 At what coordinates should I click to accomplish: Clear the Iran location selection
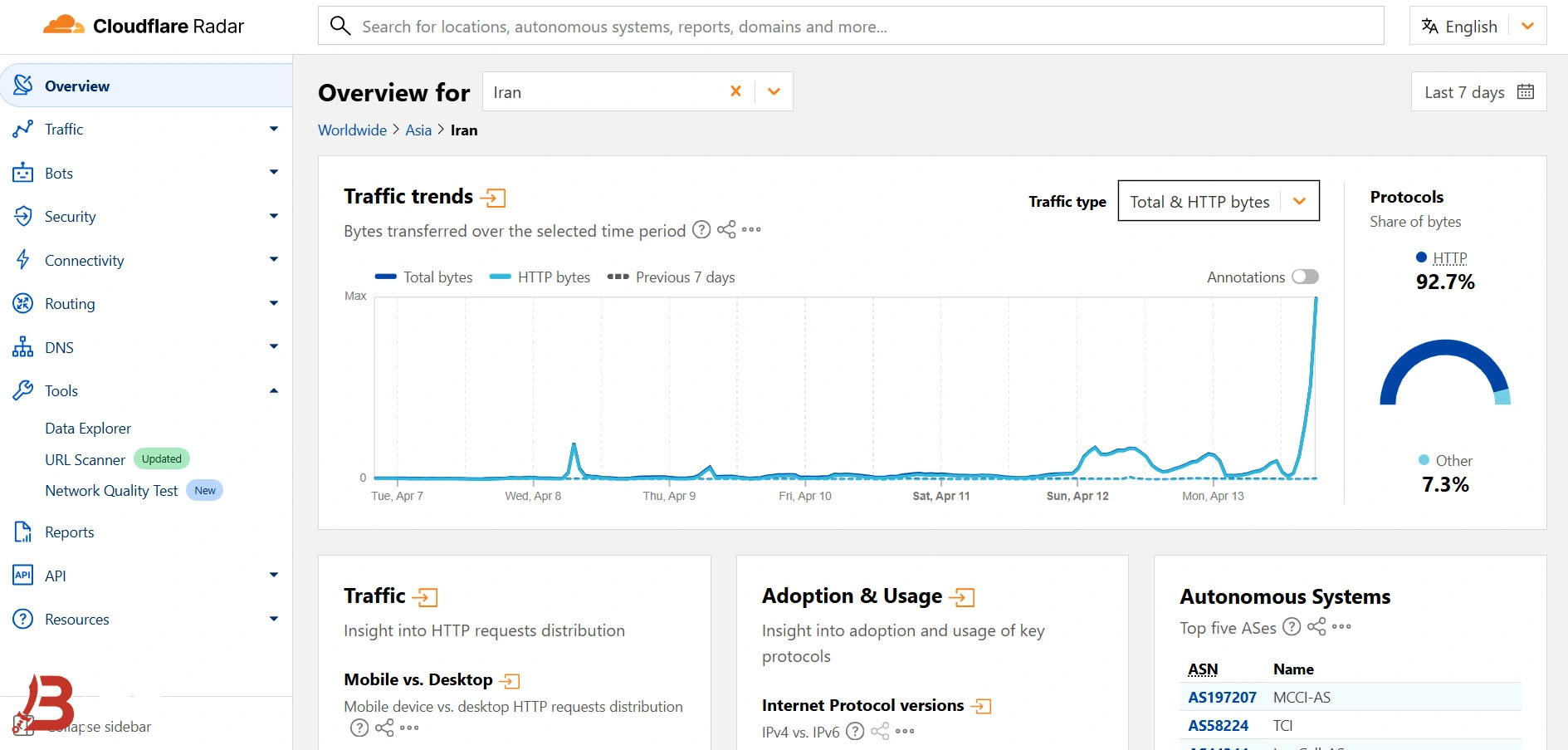point(735,91)
